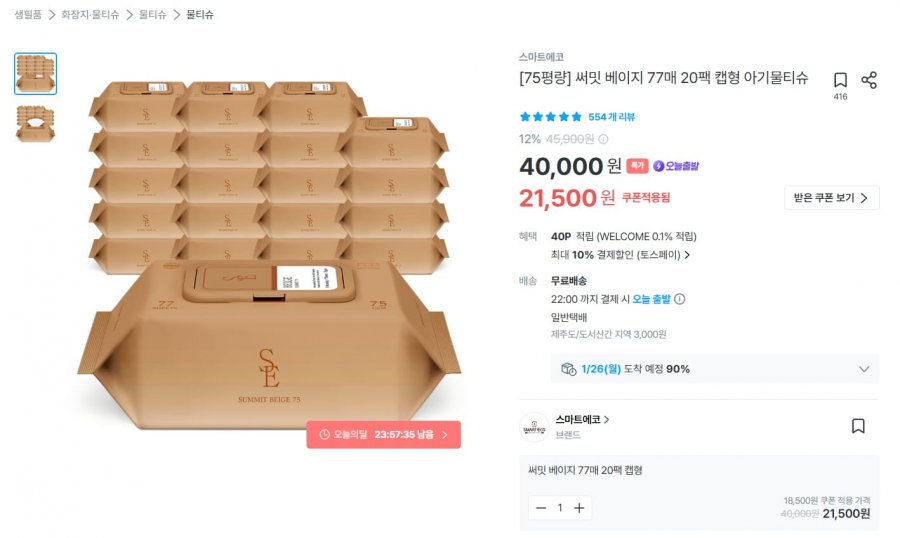Click the five-star rating

coord(550,117)
